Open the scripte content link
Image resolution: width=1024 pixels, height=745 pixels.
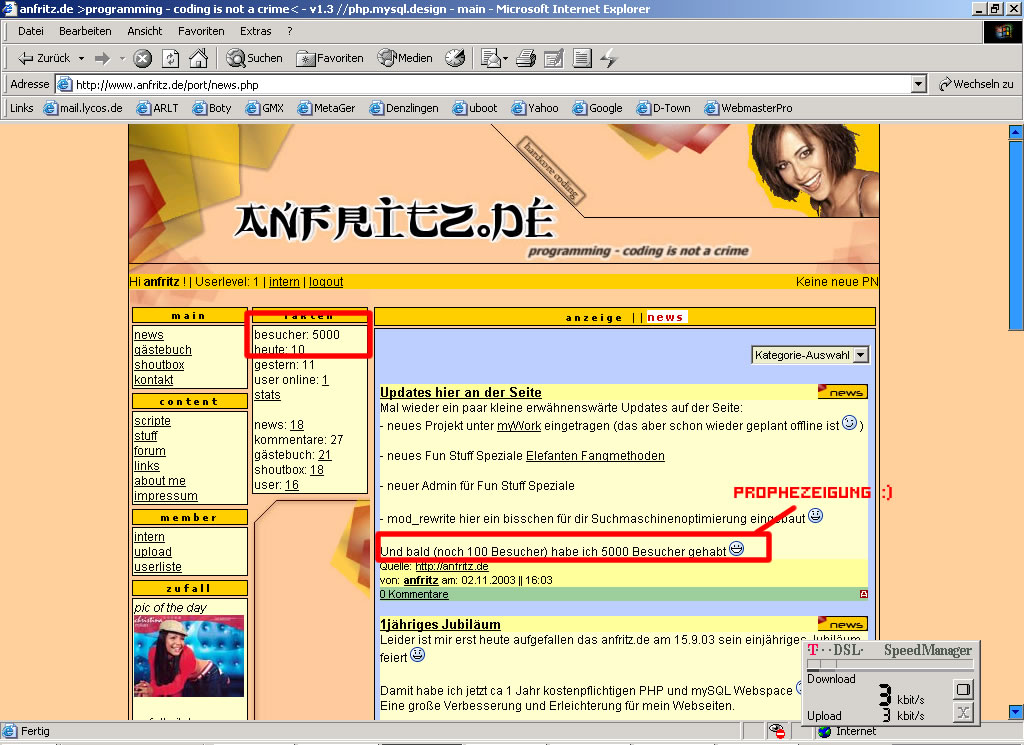tap(152, 421)
